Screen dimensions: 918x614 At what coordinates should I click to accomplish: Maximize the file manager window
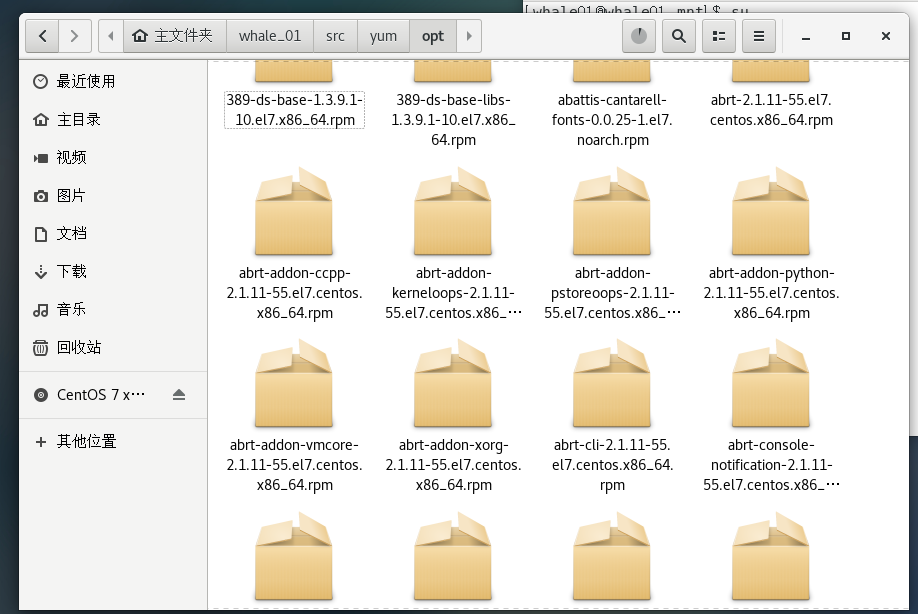845,36
